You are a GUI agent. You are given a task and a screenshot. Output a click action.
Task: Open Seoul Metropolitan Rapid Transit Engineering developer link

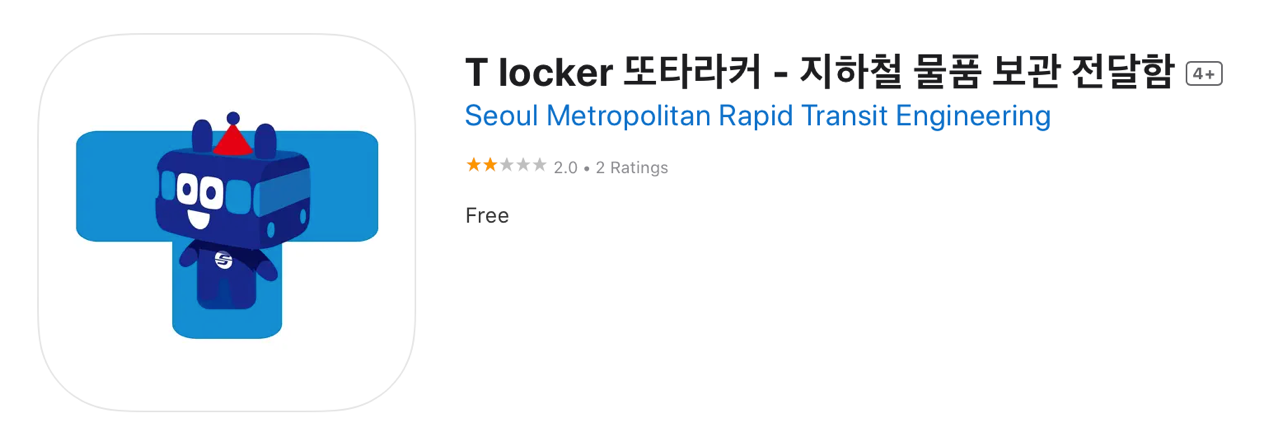pyautogui.click(x=757, y=116)
